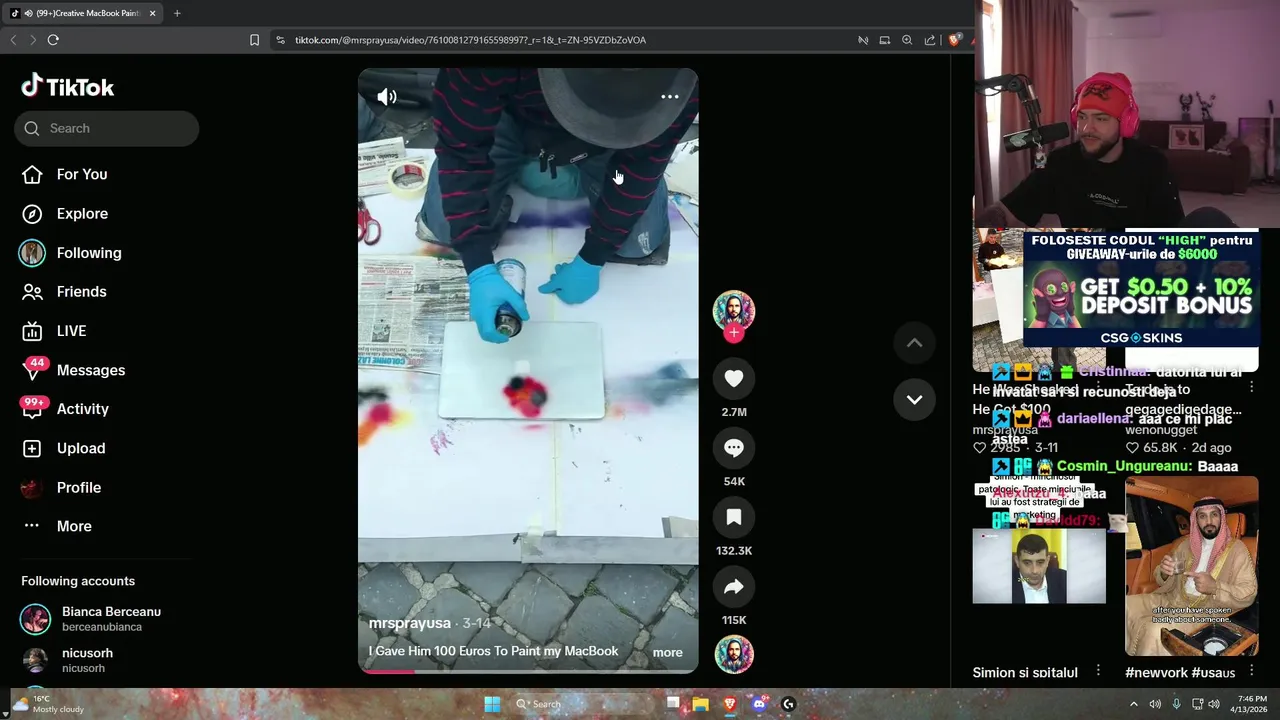Image resolution: width=1280 pixels, height=720 pixels.
Task: Open the mrsprayusa username link on video
Action: point(410,623)
